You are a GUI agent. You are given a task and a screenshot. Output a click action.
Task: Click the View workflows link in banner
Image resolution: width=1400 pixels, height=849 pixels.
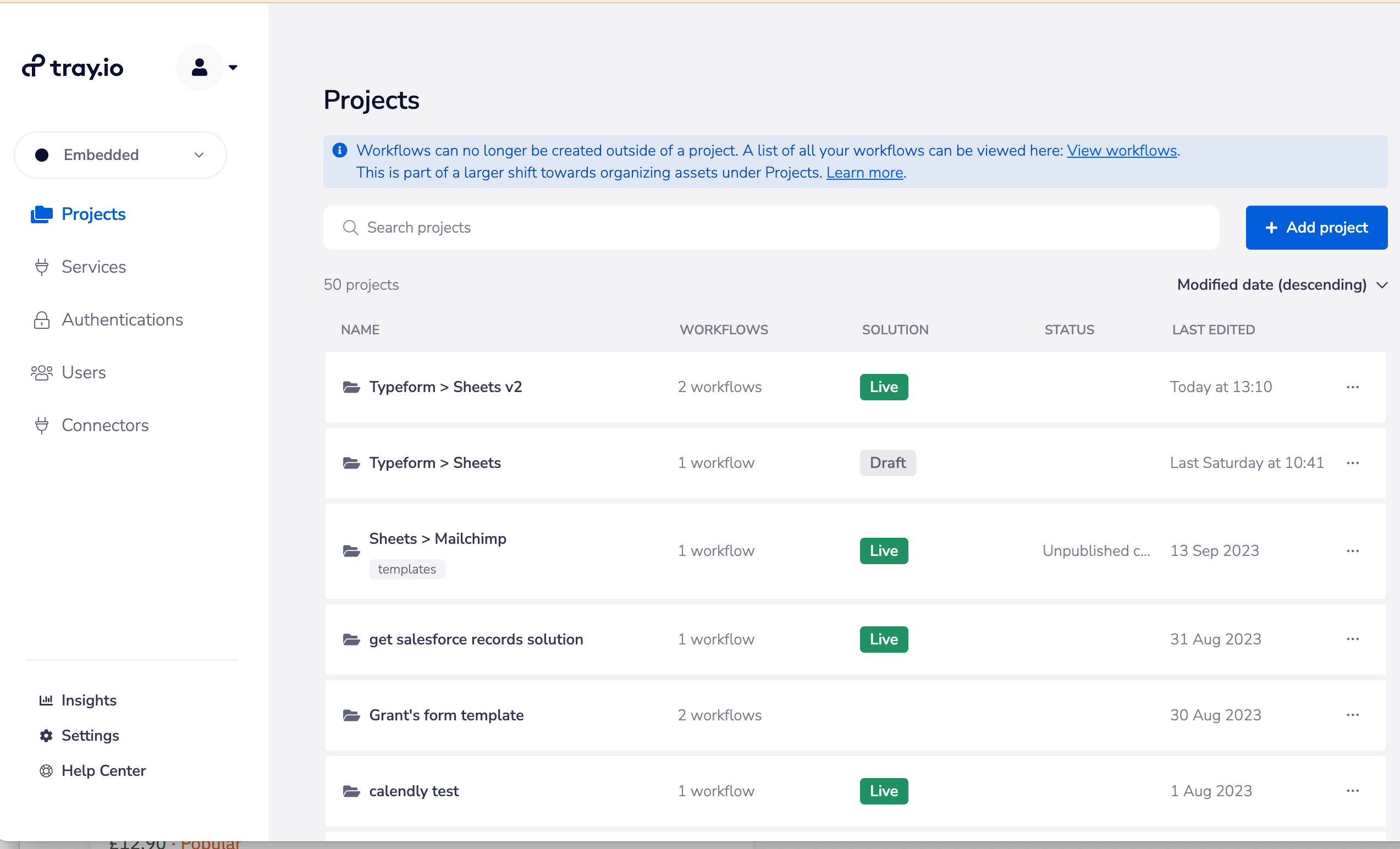pyautogui.click(x=1121, y=150)
